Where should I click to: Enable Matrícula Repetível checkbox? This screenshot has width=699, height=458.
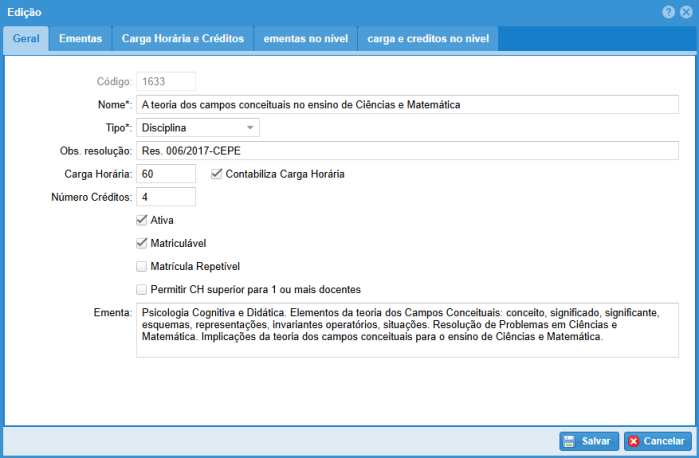(x=142, y=266)
